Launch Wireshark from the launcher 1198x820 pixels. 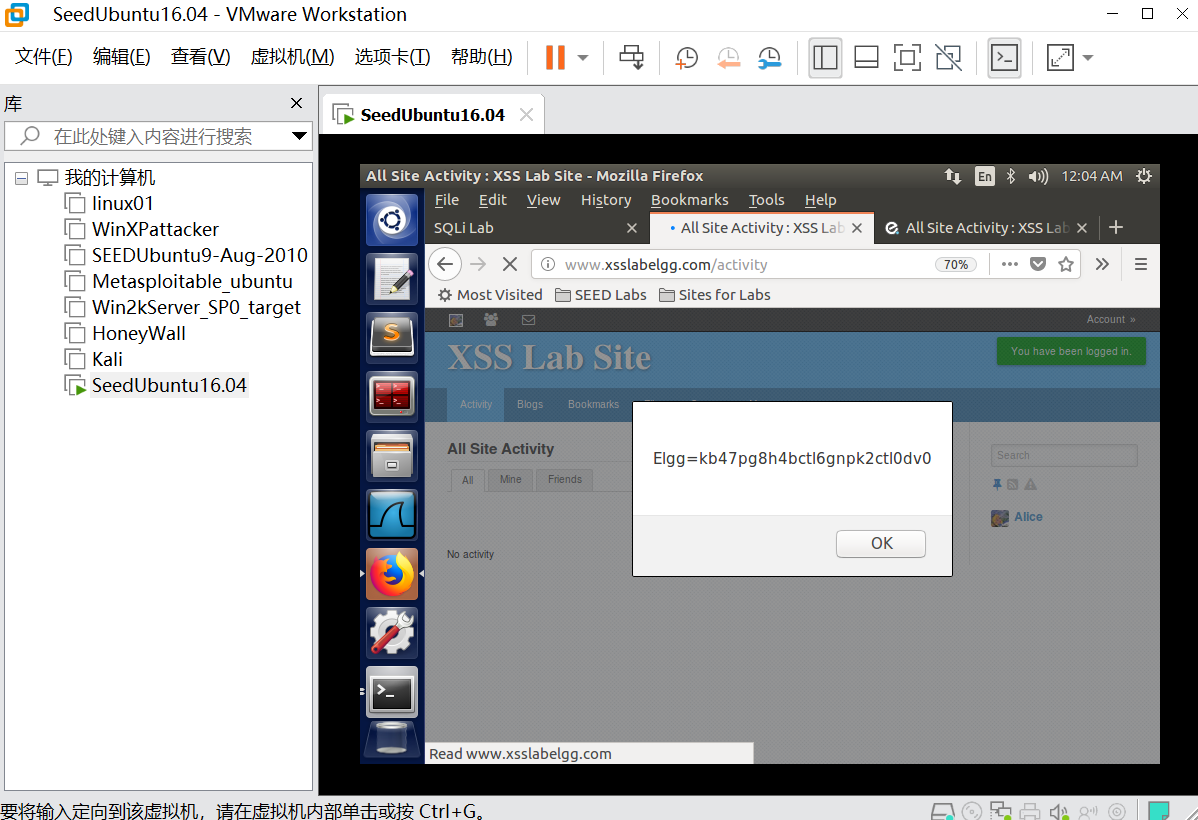(x=392, y=514)
